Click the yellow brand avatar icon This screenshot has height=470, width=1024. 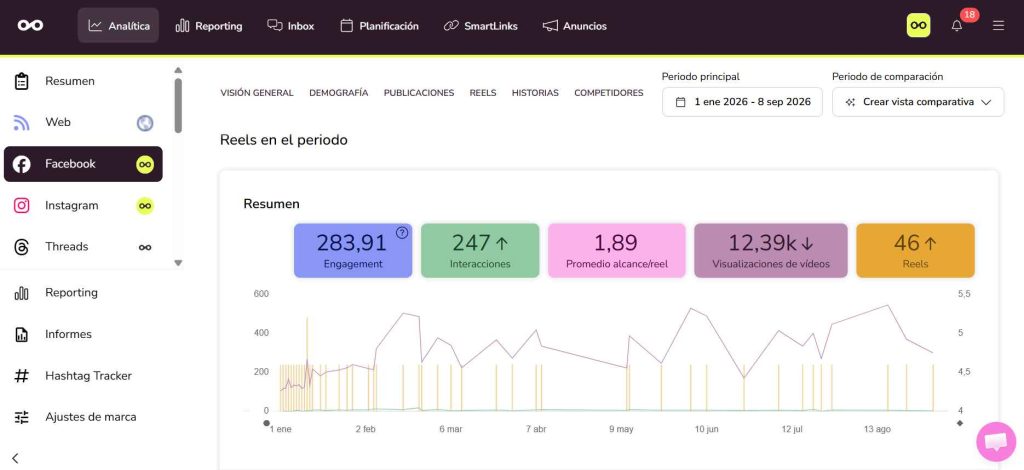coord(918,25)
